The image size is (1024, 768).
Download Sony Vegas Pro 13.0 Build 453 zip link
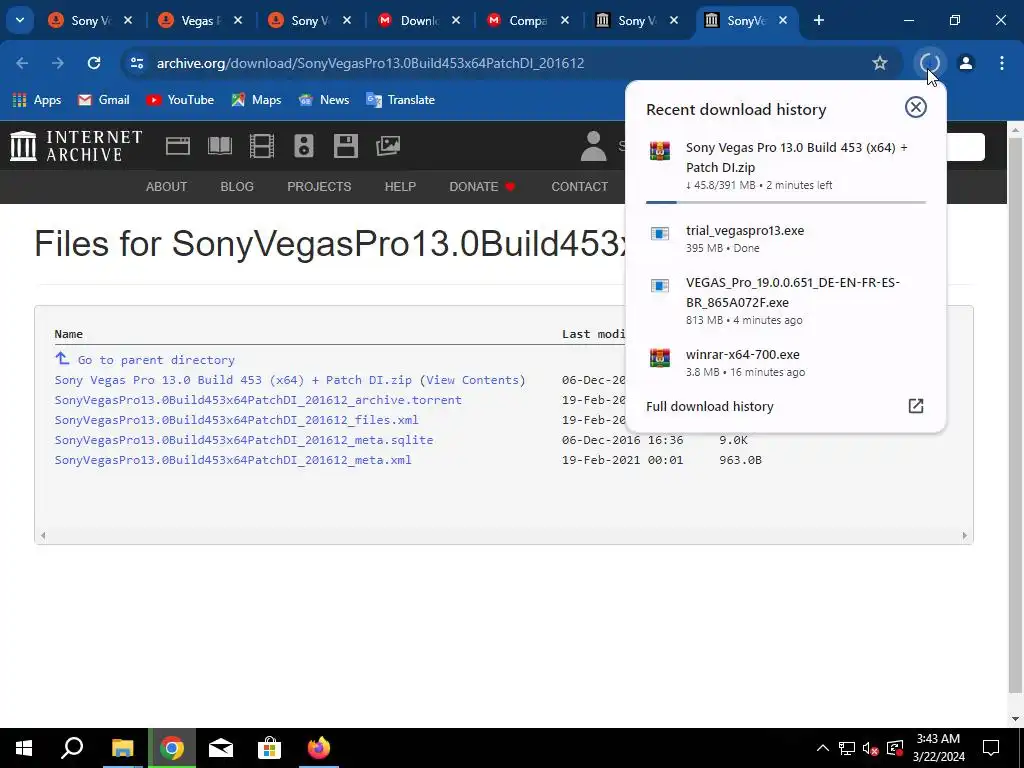coord(233,380)
